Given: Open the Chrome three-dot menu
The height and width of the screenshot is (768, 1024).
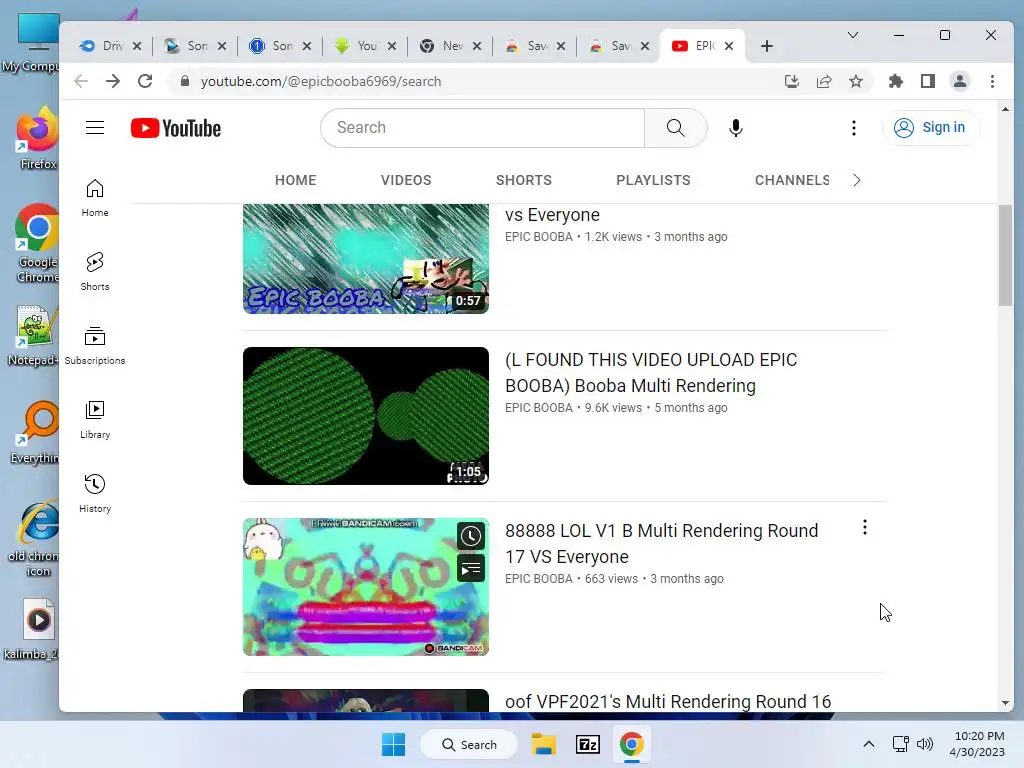Looking at the screenshot, I should pyautogui.click(x=992, y=81).
